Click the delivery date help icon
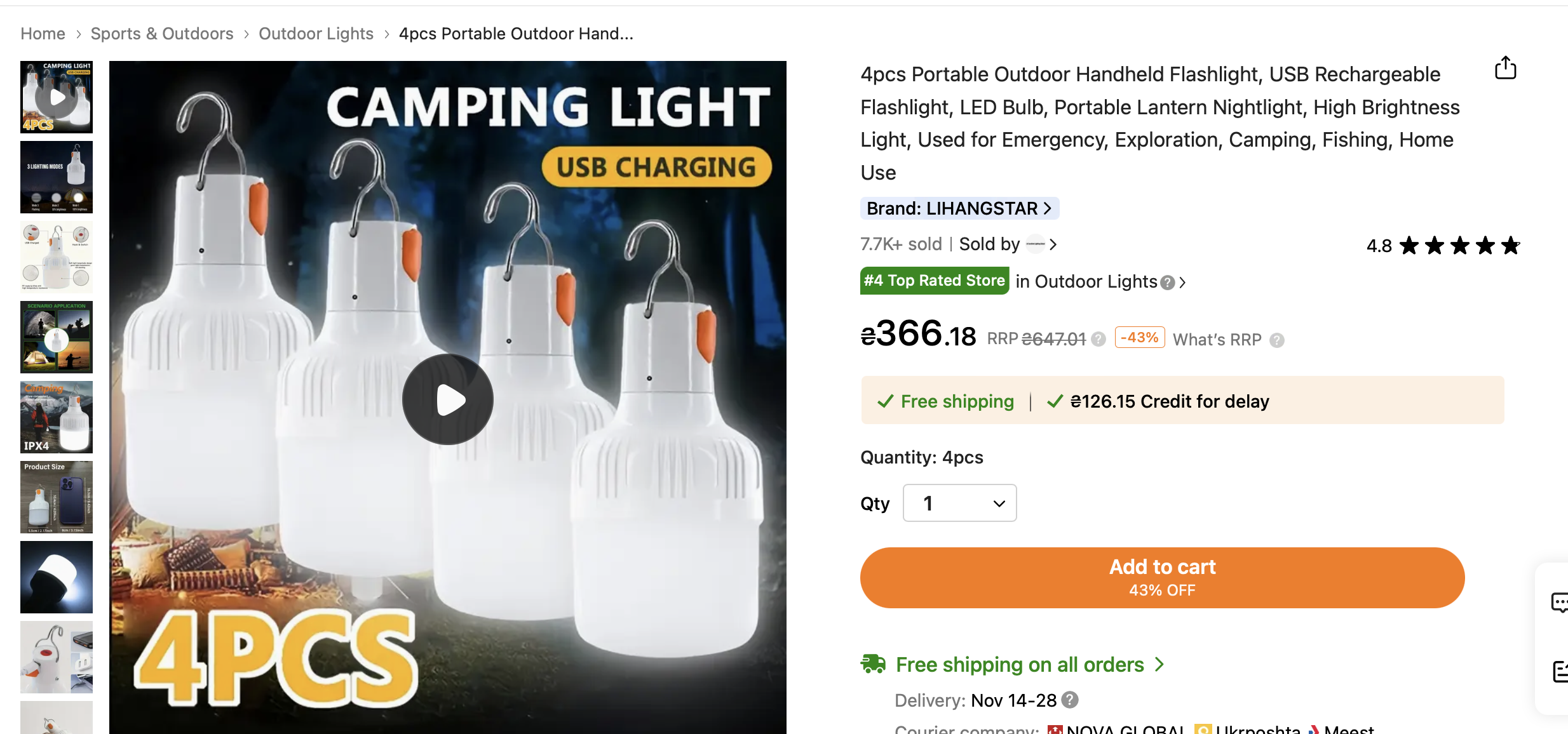The height and width of the screenshot is (734, 1568). (1070, 700)
